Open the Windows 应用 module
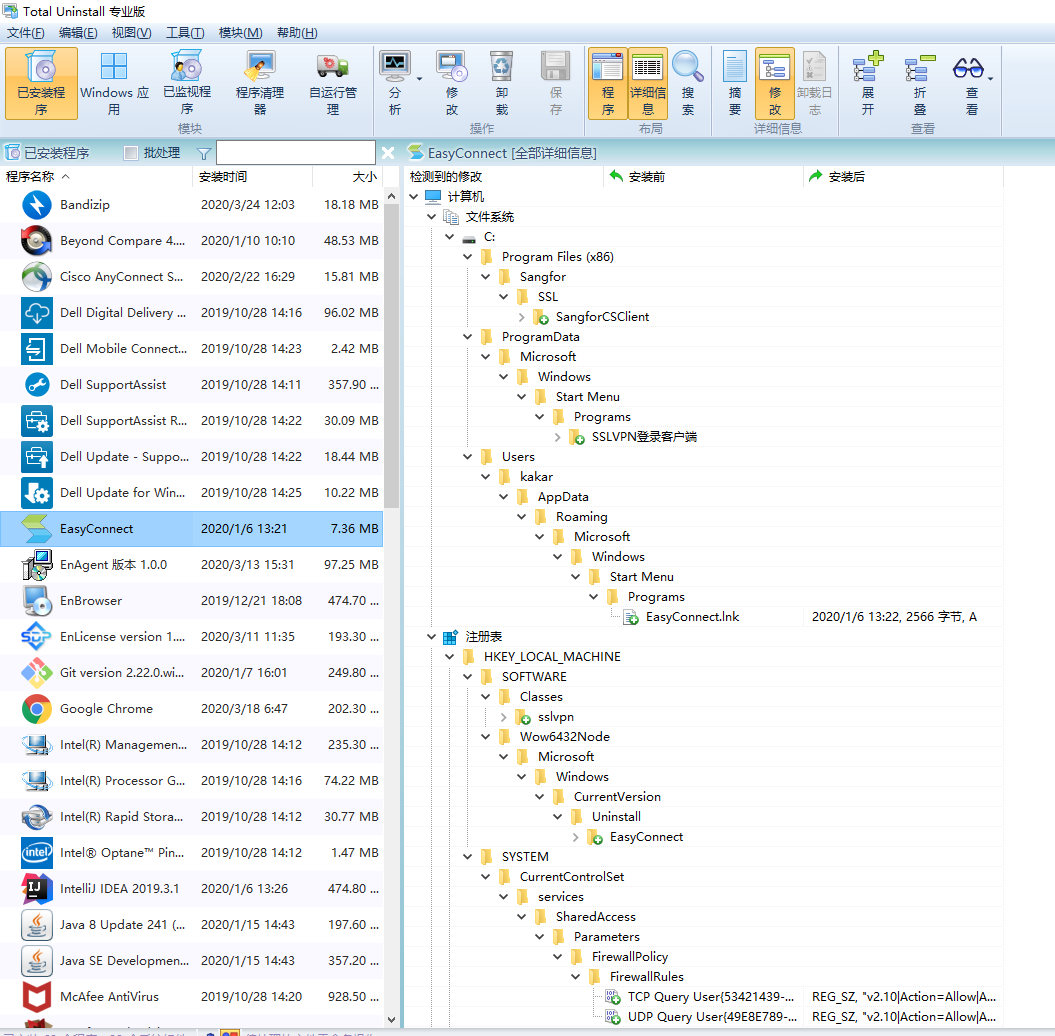Image resolution: width=1055 pixels, height=1036 pixels. point(113,83)
